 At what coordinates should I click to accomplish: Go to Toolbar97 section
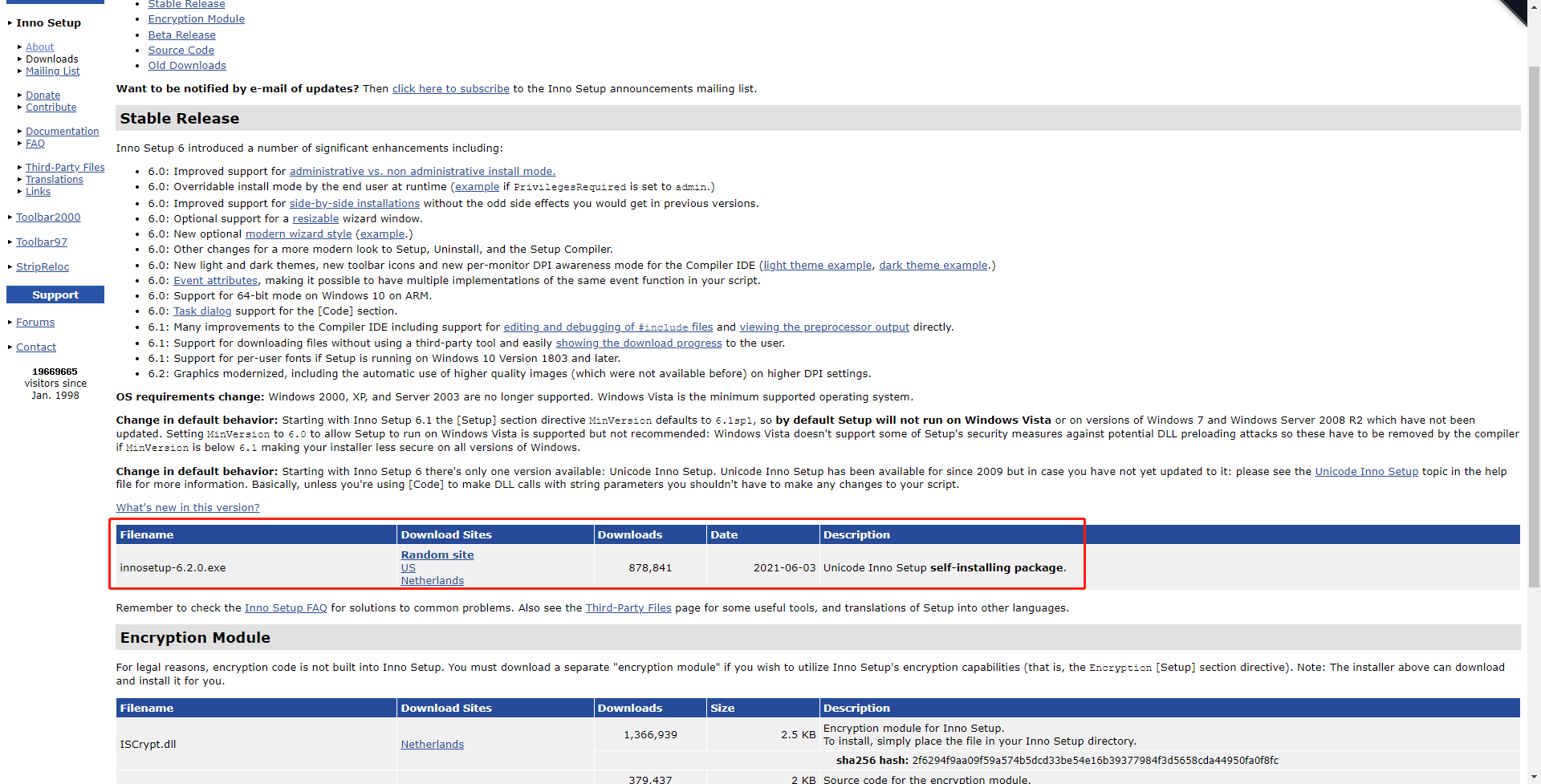[41, 242]
